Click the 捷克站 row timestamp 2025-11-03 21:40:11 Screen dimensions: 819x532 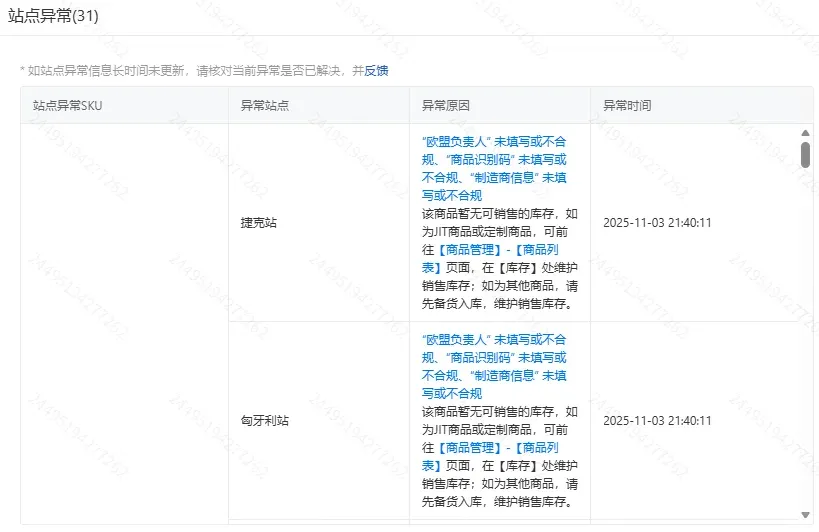point(657,222)
